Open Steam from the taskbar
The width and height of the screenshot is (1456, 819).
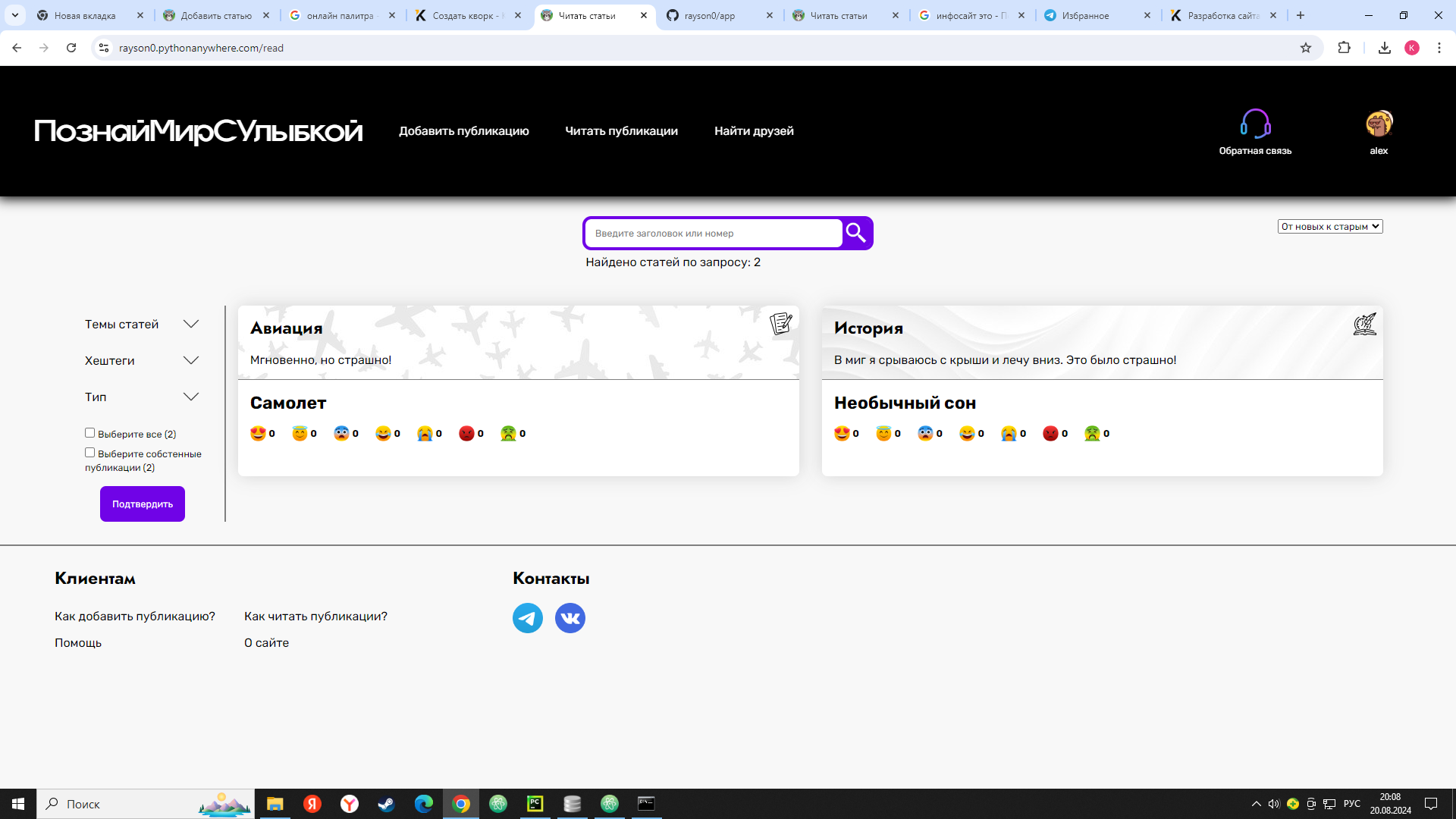click(x=387, y=804)
